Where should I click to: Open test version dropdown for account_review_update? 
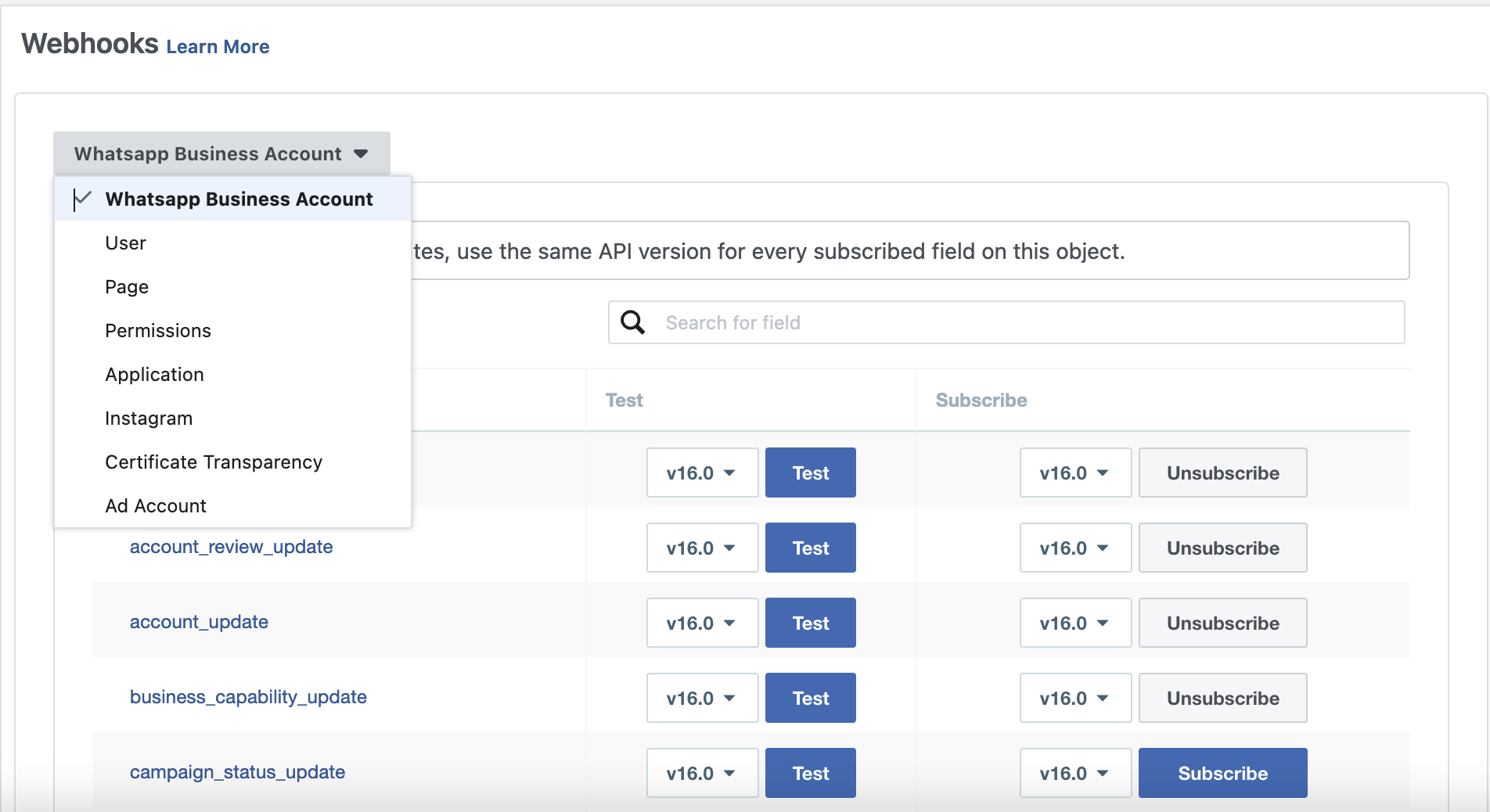coord(703,548)
